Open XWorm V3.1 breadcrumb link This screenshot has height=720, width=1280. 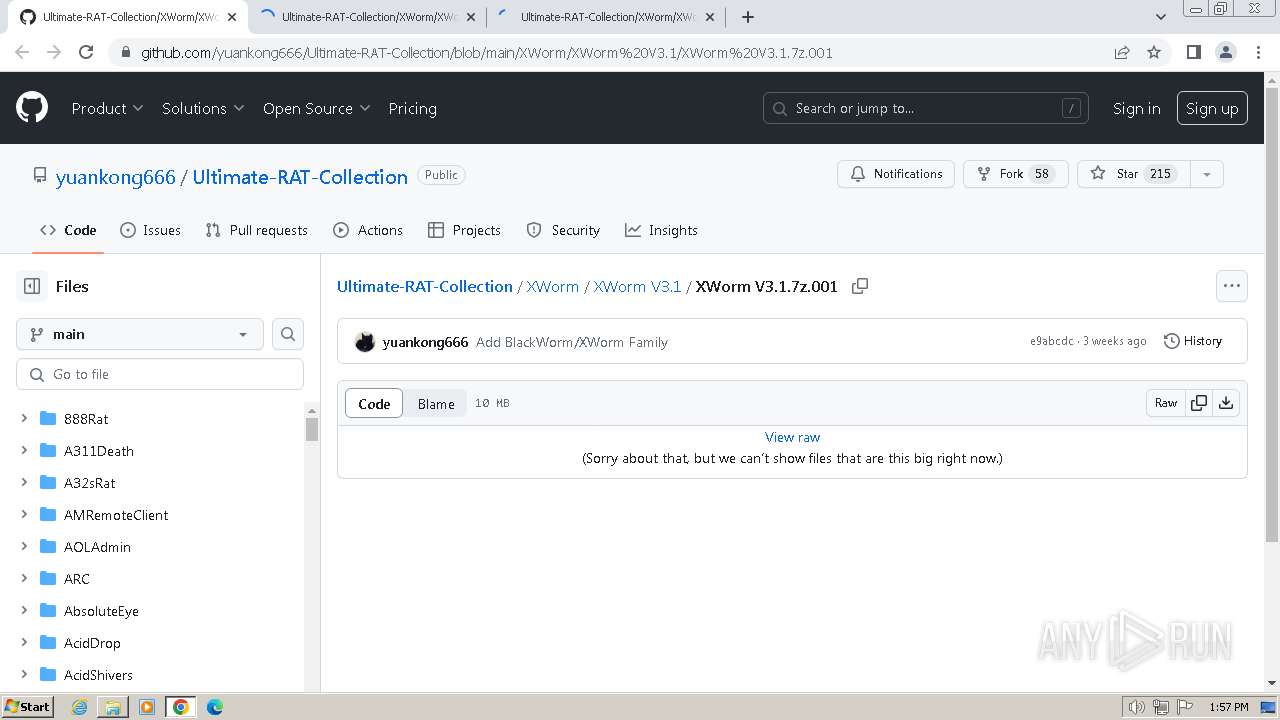(637, 286)
